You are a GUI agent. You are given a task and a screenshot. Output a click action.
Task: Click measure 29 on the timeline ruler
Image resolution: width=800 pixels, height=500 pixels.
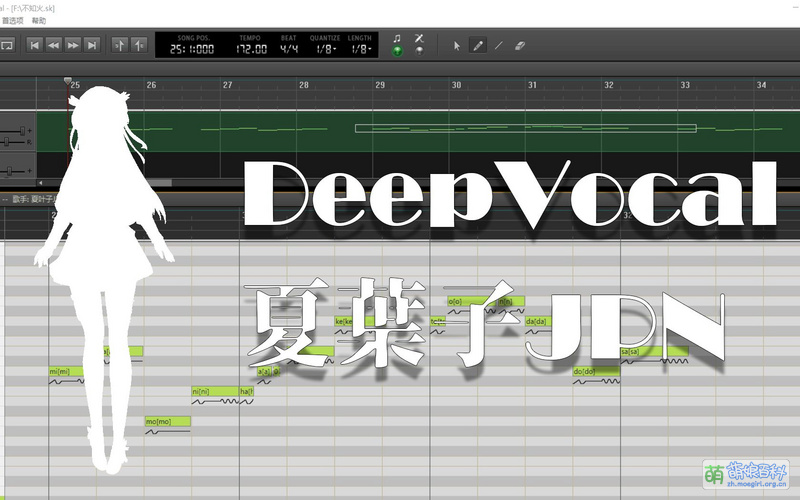coord(380,86)
